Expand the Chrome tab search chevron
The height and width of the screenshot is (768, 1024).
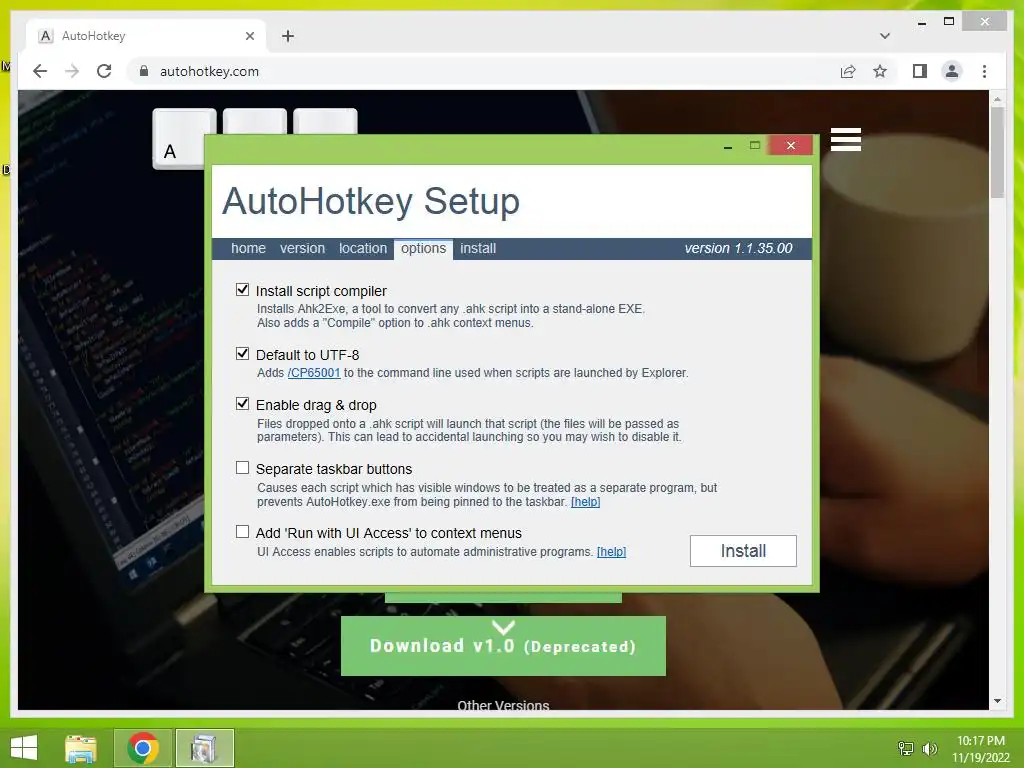pyautogui.click(x=885, y=36)
